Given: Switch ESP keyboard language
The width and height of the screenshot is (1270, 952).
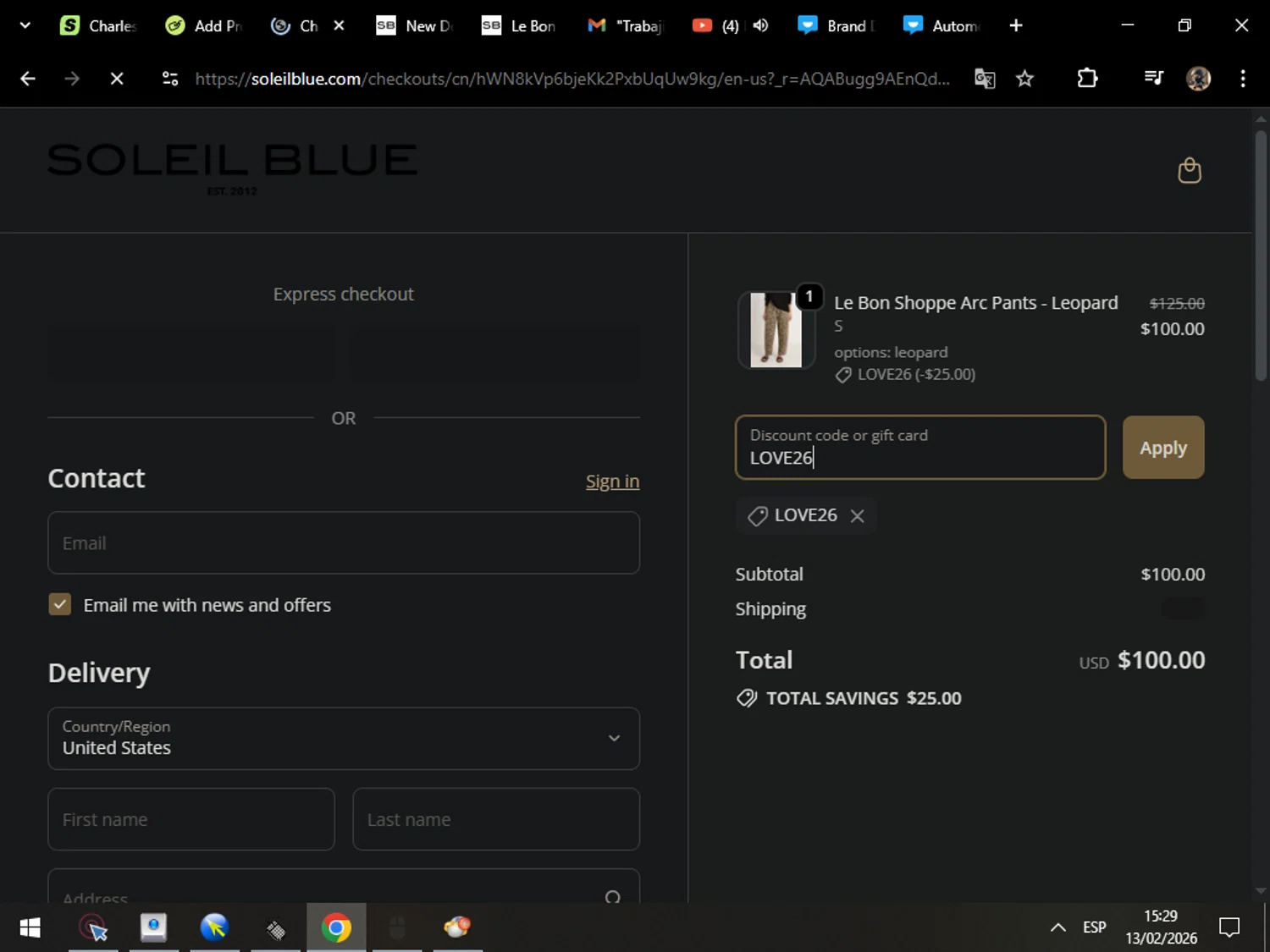Looking at the screenshot, I should pyautogui.click(x=1095, y=927).
